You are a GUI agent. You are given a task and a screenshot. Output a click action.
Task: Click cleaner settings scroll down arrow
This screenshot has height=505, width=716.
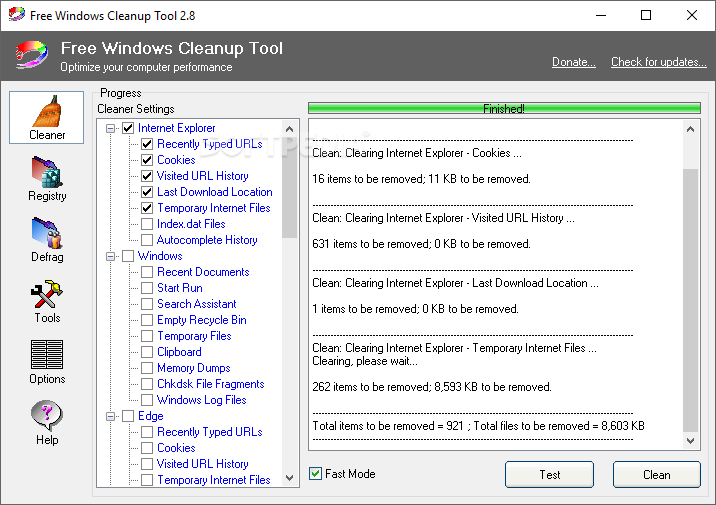289,478
